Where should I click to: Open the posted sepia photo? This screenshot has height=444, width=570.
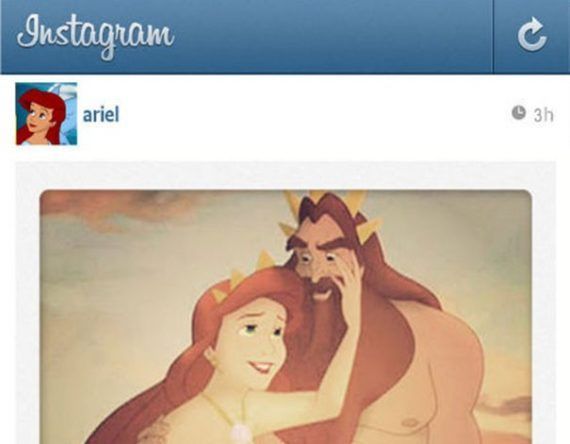(x=286, y=317)
